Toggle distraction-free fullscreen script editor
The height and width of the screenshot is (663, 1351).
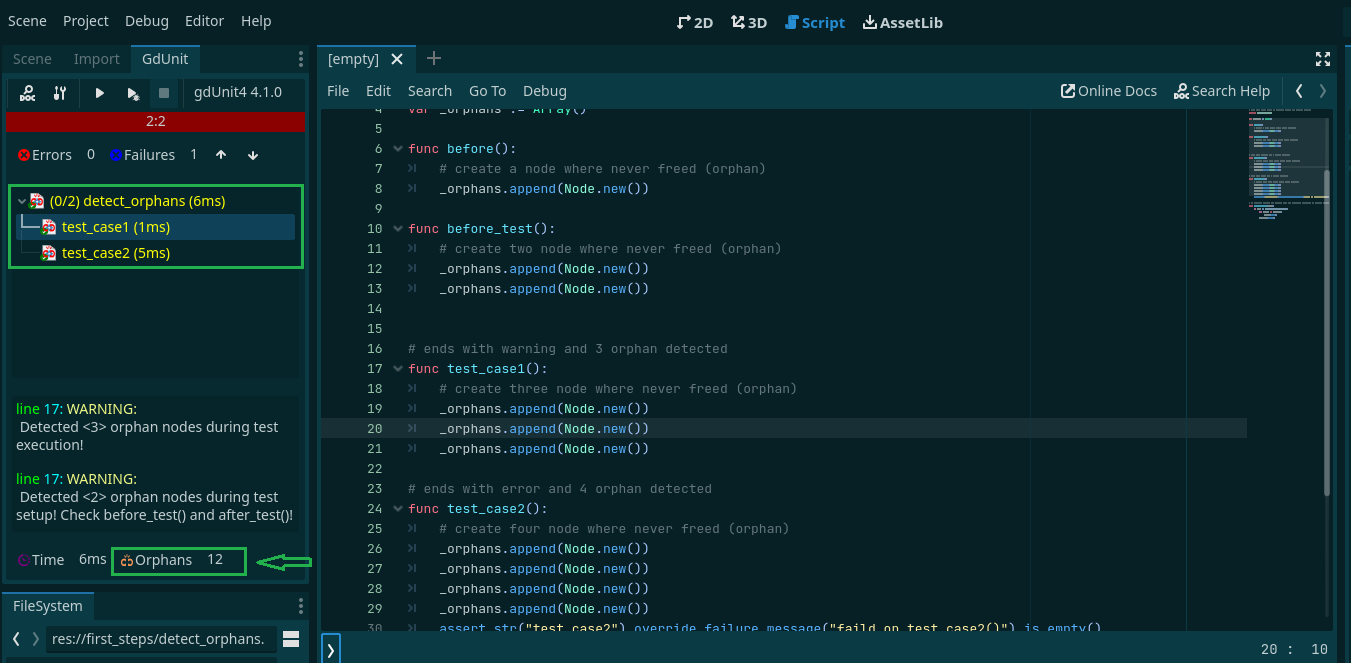point(1323,59)
